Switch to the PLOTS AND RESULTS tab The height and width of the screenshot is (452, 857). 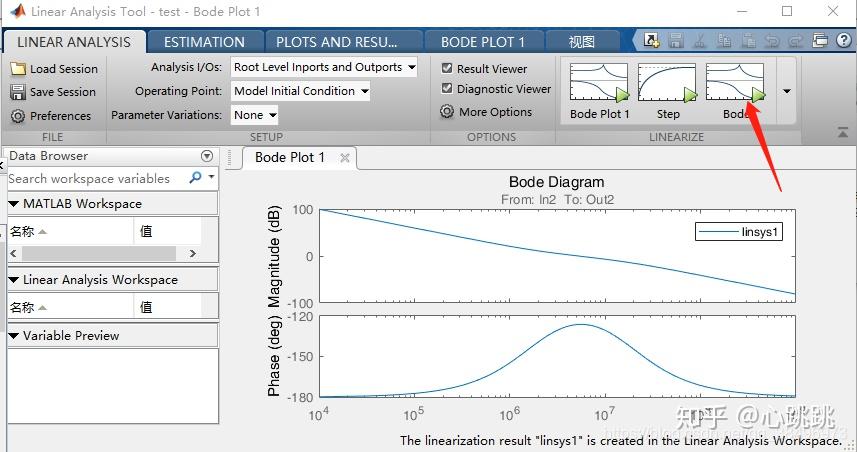337,42
